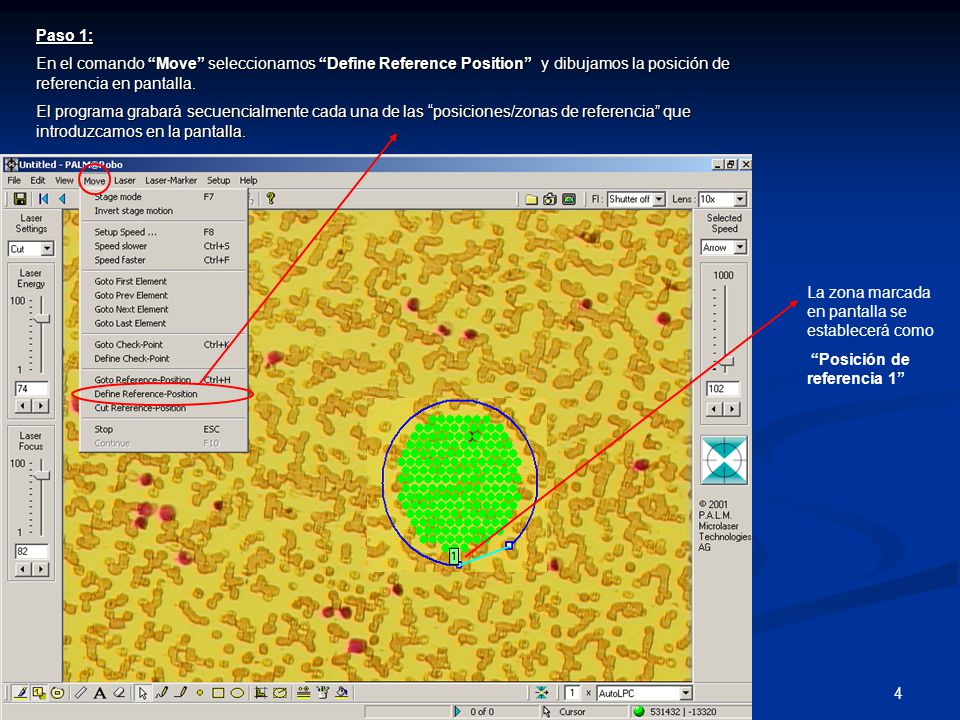Click the green marker labeled 1 on image

point(454,556)
